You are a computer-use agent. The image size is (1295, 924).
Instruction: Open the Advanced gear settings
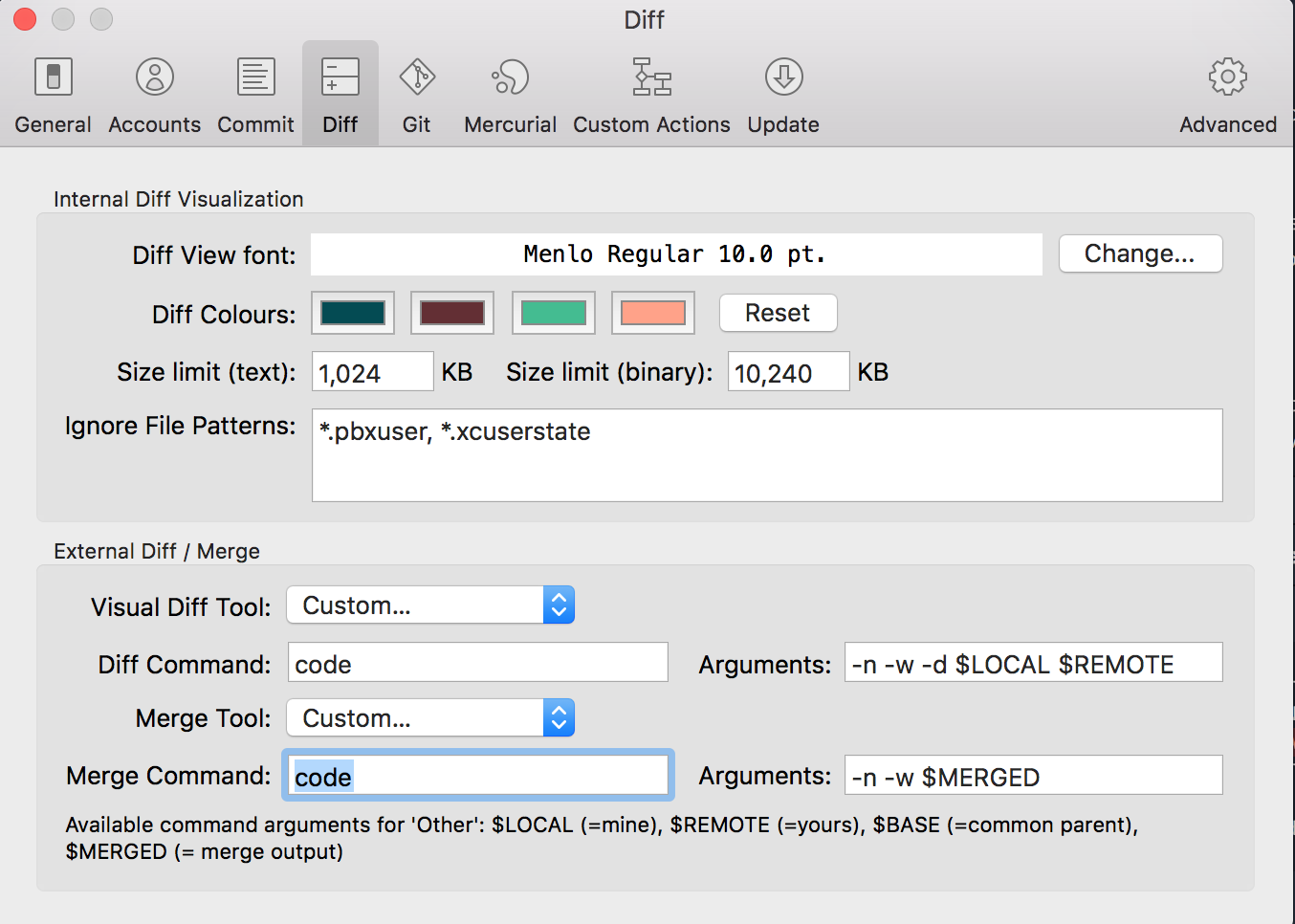[x=1227, y=94]
